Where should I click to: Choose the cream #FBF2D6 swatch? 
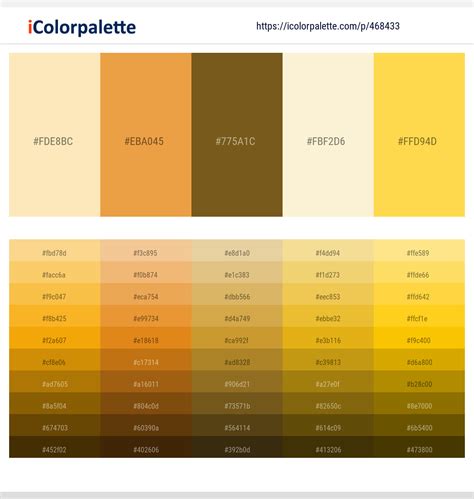click(x=328, y=135)
